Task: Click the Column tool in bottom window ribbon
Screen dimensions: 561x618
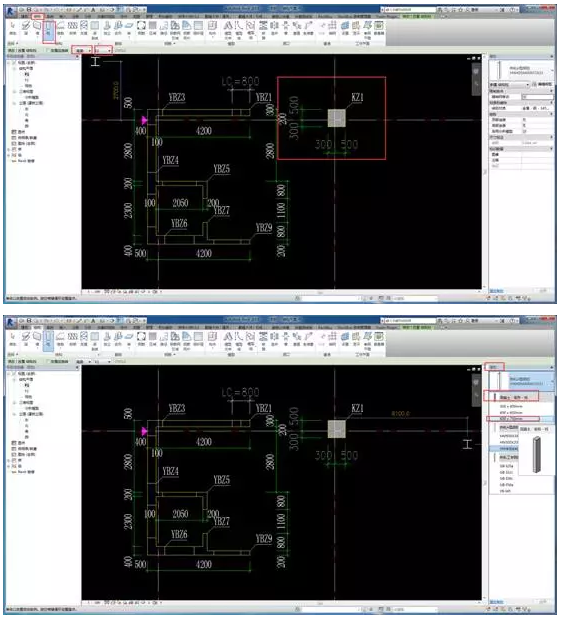Action: [48, 341]
